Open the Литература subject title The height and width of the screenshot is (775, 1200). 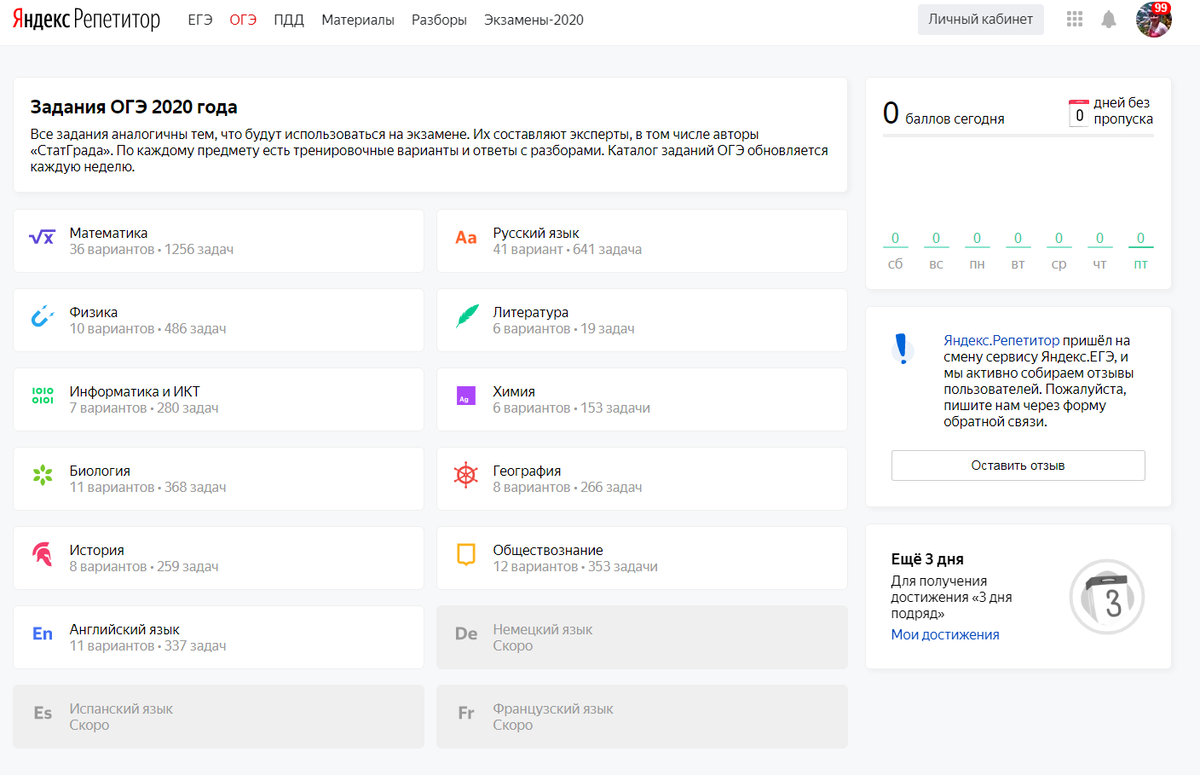531,312
